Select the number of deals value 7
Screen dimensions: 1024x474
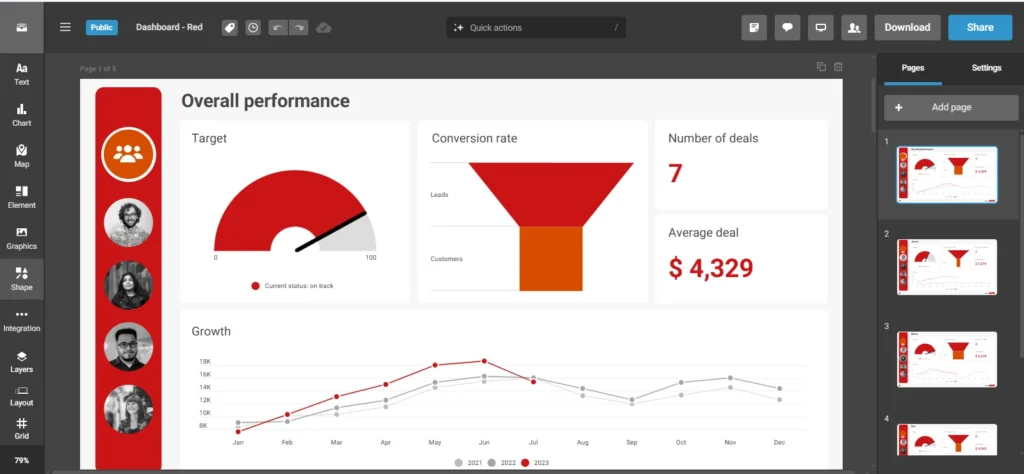coord(675,174)
